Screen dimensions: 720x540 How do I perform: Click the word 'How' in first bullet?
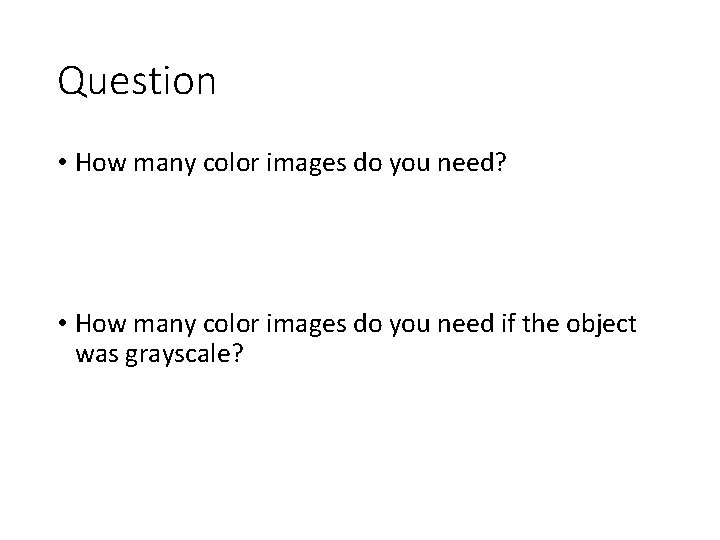click(x=101, y=162)
